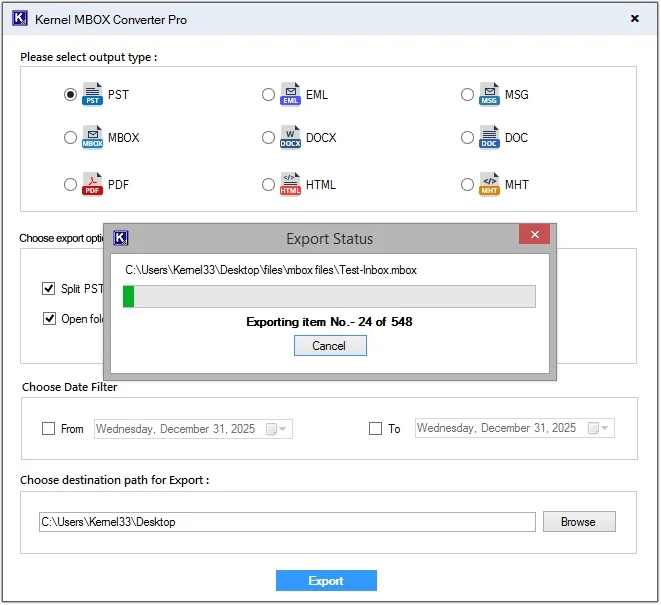Viewport: 661px width, 605px height.
Task: Cancel the export in progress
Action: 330,345
